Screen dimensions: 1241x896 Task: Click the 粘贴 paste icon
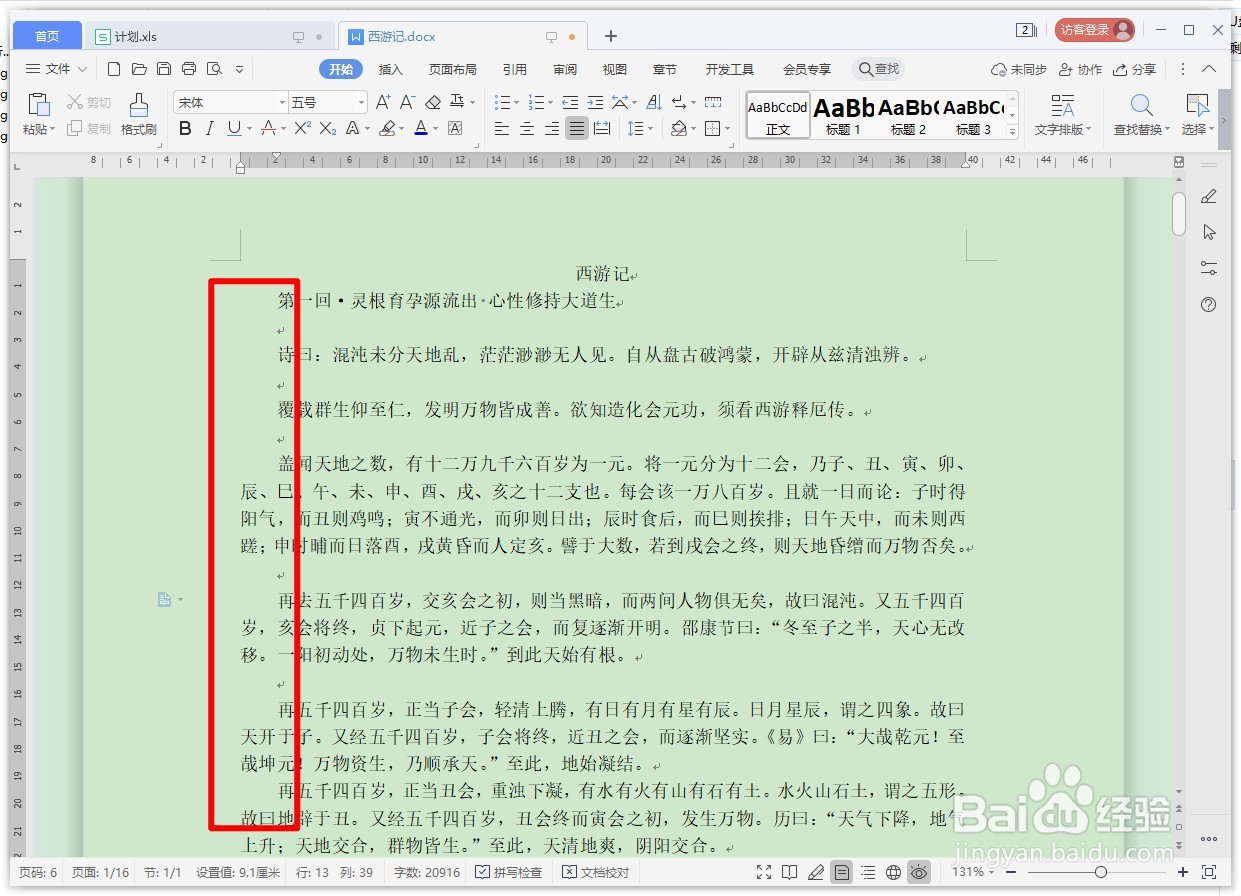[x=38, y=105]
